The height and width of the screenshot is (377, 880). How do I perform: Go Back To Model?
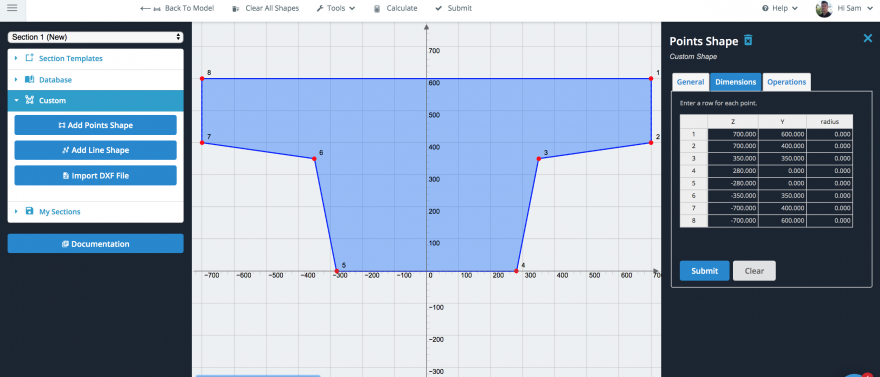click(x=177, y=8)
